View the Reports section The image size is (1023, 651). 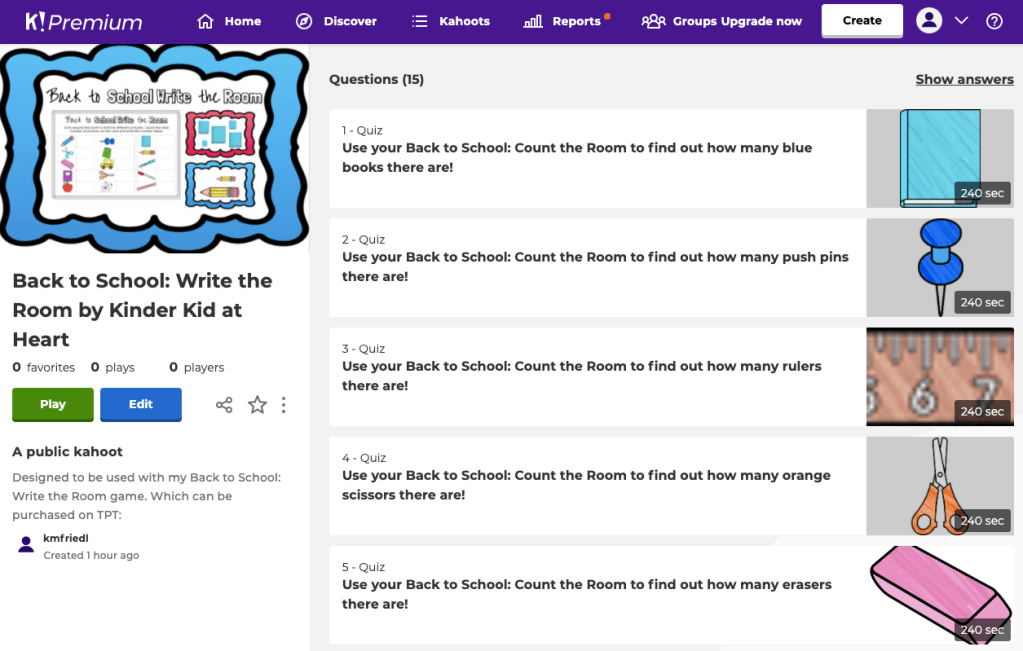[564, 21]
